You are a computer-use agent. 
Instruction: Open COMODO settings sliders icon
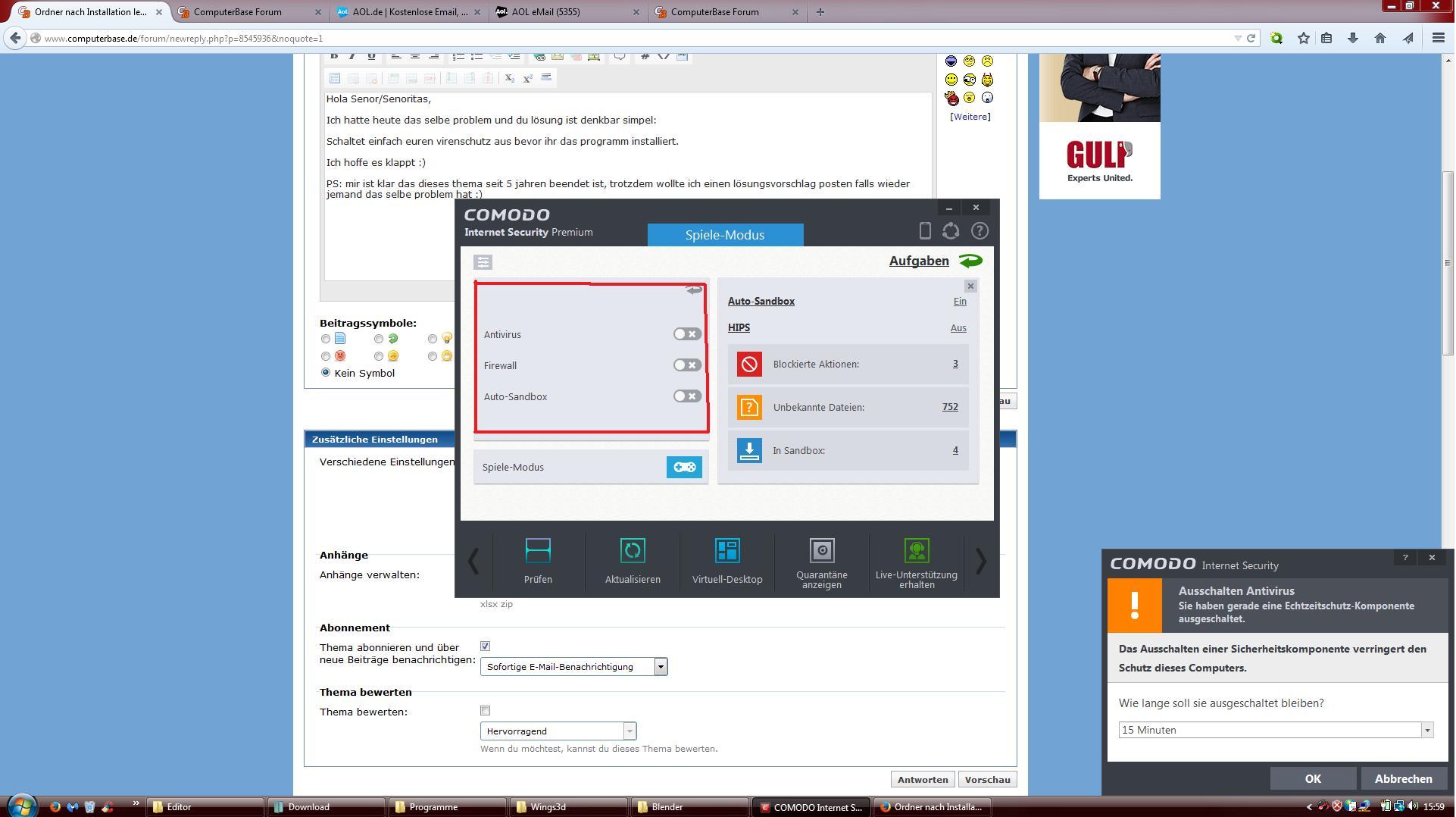[x=483, y=262]
